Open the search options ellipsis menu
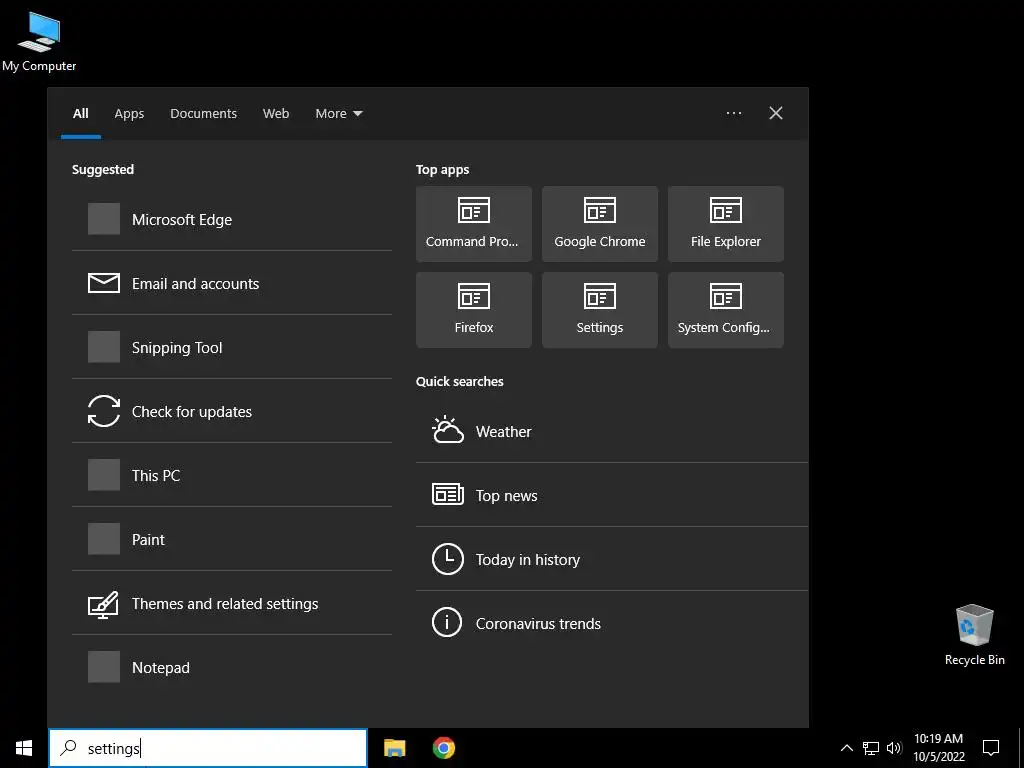The height and width of the screenshot is (768, 1024). point(733,113)
